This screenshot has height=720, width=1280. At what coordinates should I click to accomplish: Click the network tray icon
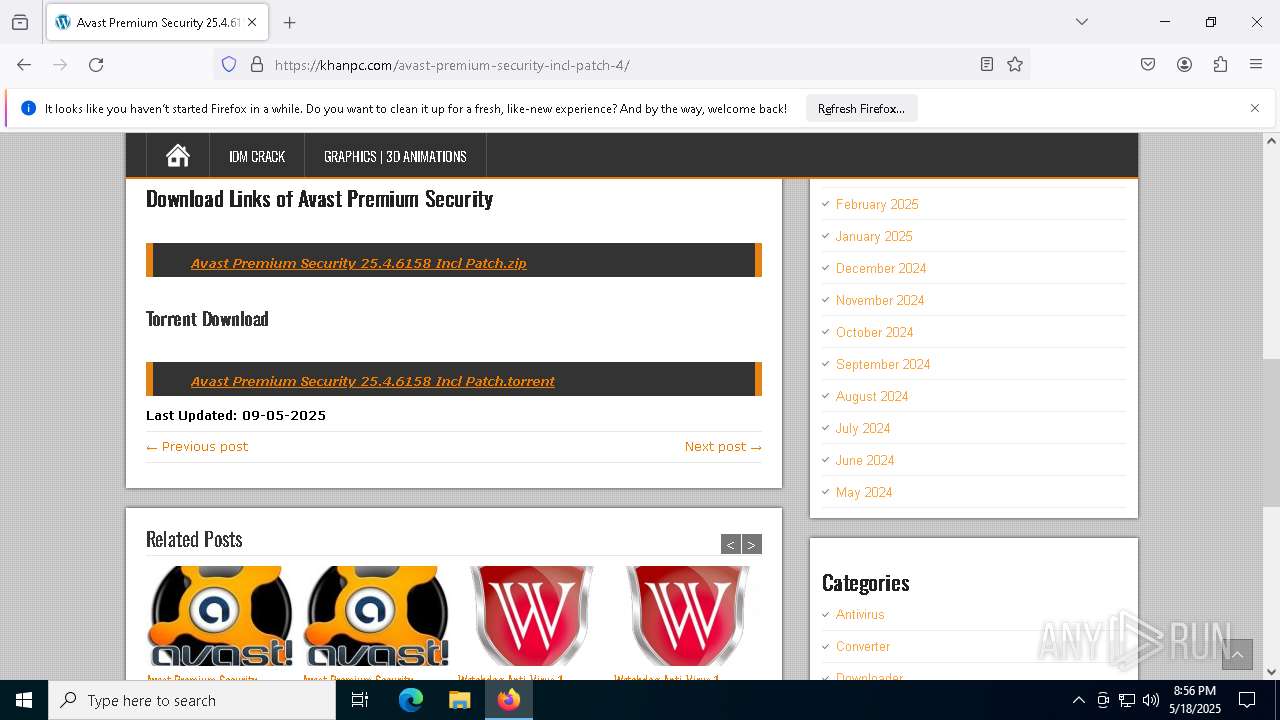point(1127,700)
